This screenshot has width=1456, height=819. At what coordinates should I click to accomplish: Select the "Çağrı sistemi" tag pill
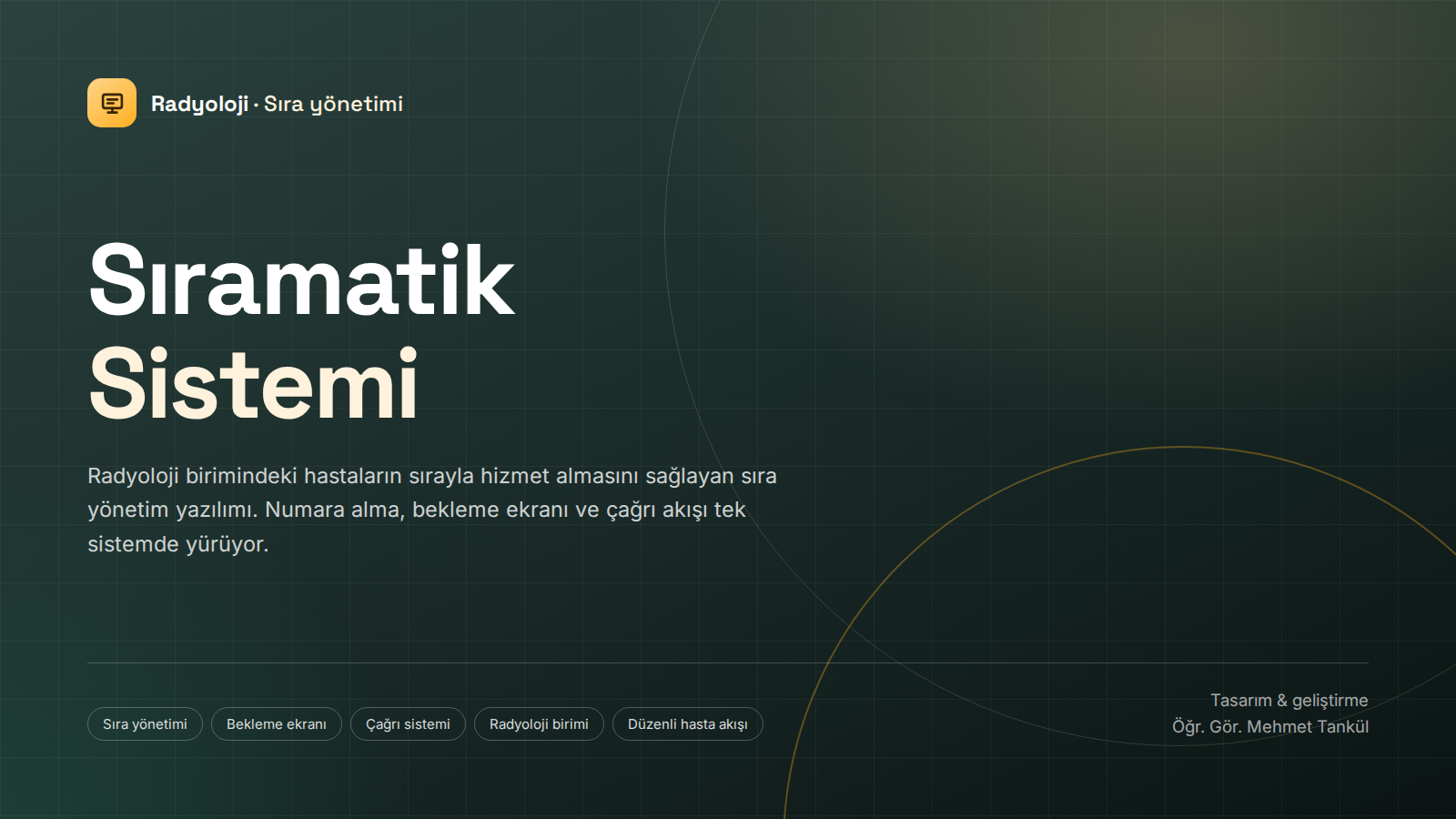[x=408, y=724]
